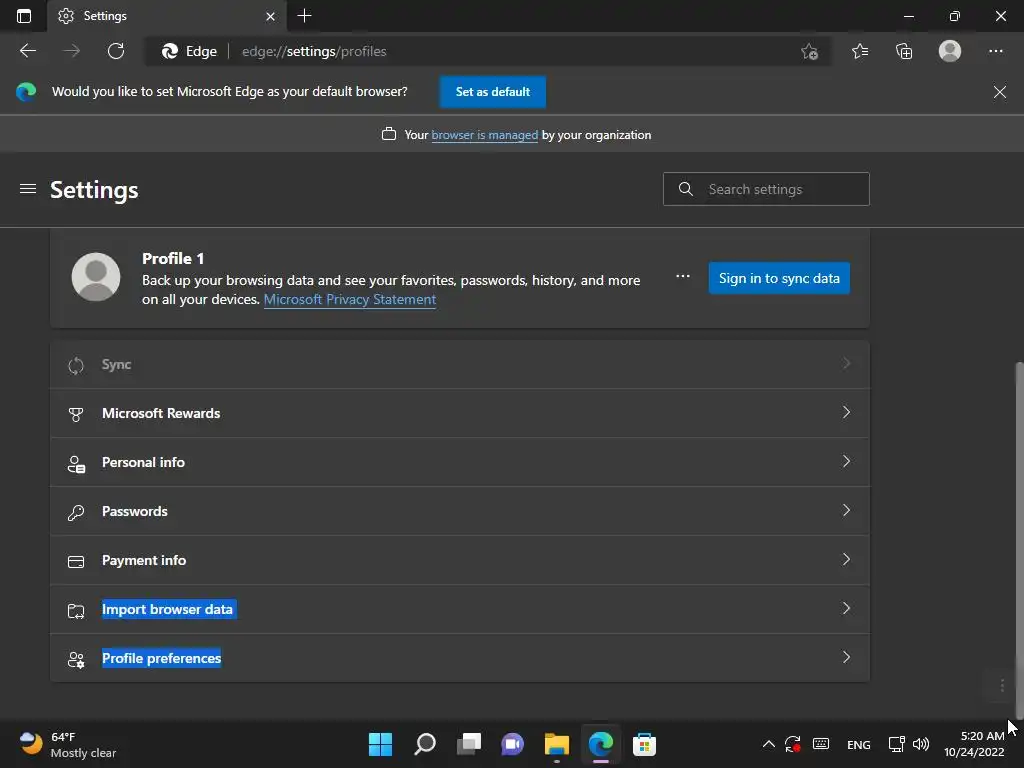The height and width of the screenshot is (768, 1024).
Task: Open the Settings hamburger menu
Action: coord(28,189)
